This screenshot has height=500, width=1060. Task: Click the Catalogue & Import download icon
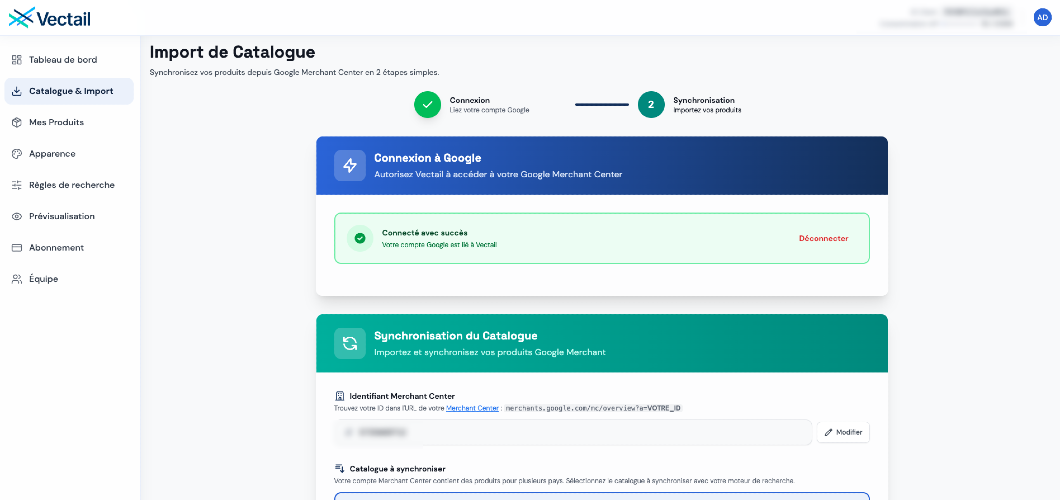[17, 91]
